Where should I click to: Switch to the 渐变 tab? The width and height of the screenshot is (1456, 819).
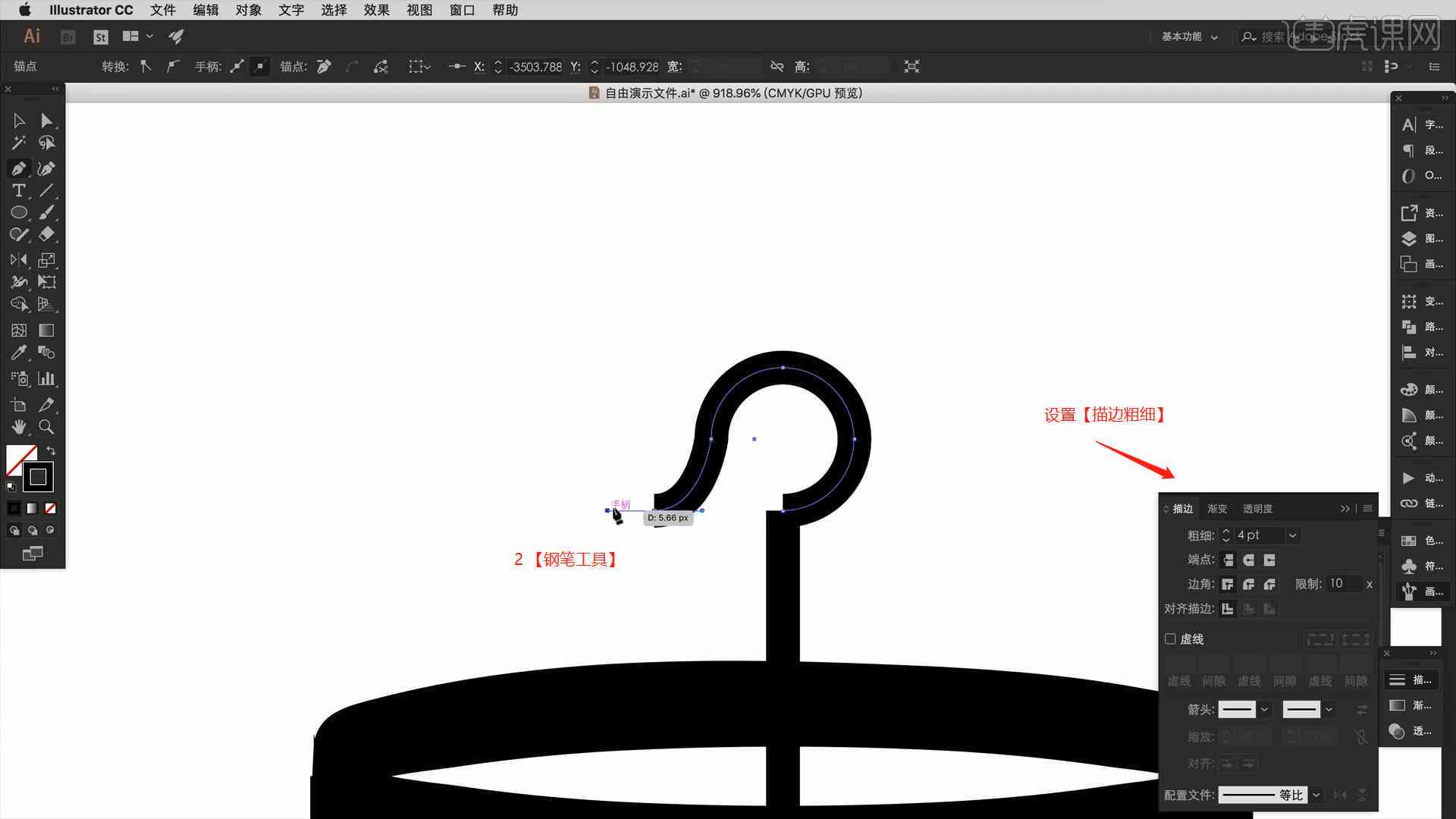coord(1217,508)
